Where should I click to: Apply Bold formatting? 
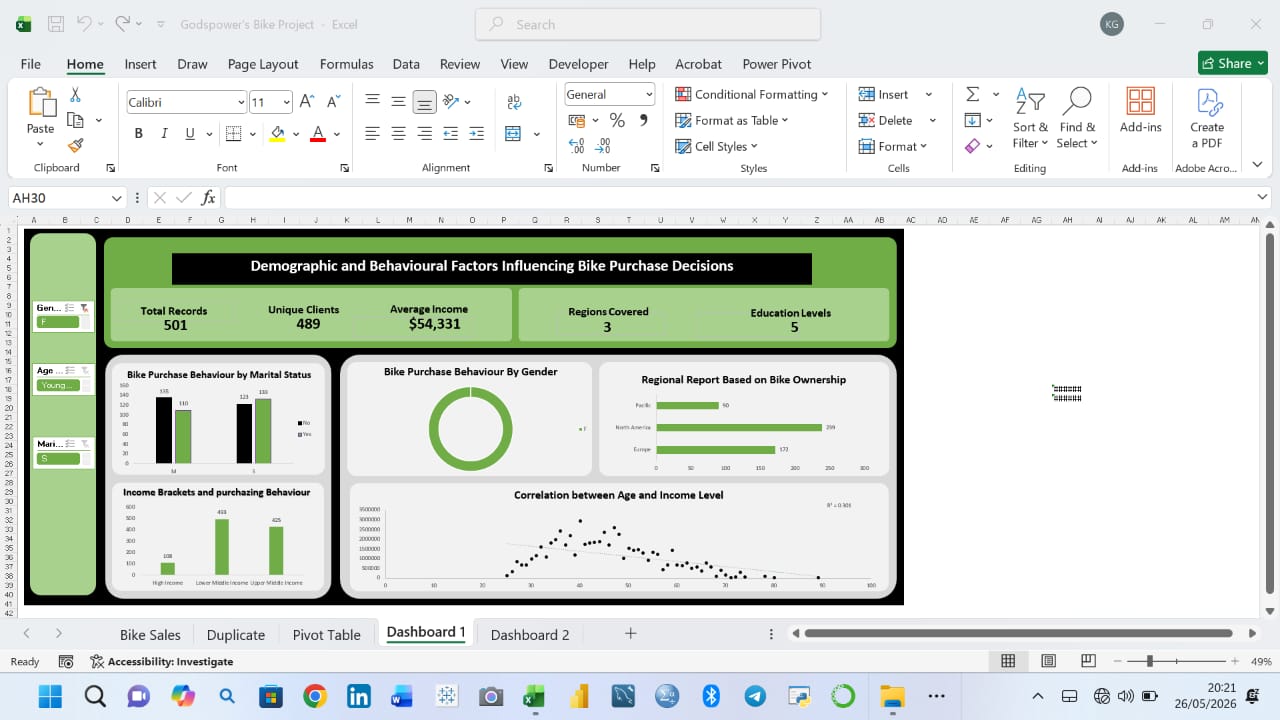[138, 134]
